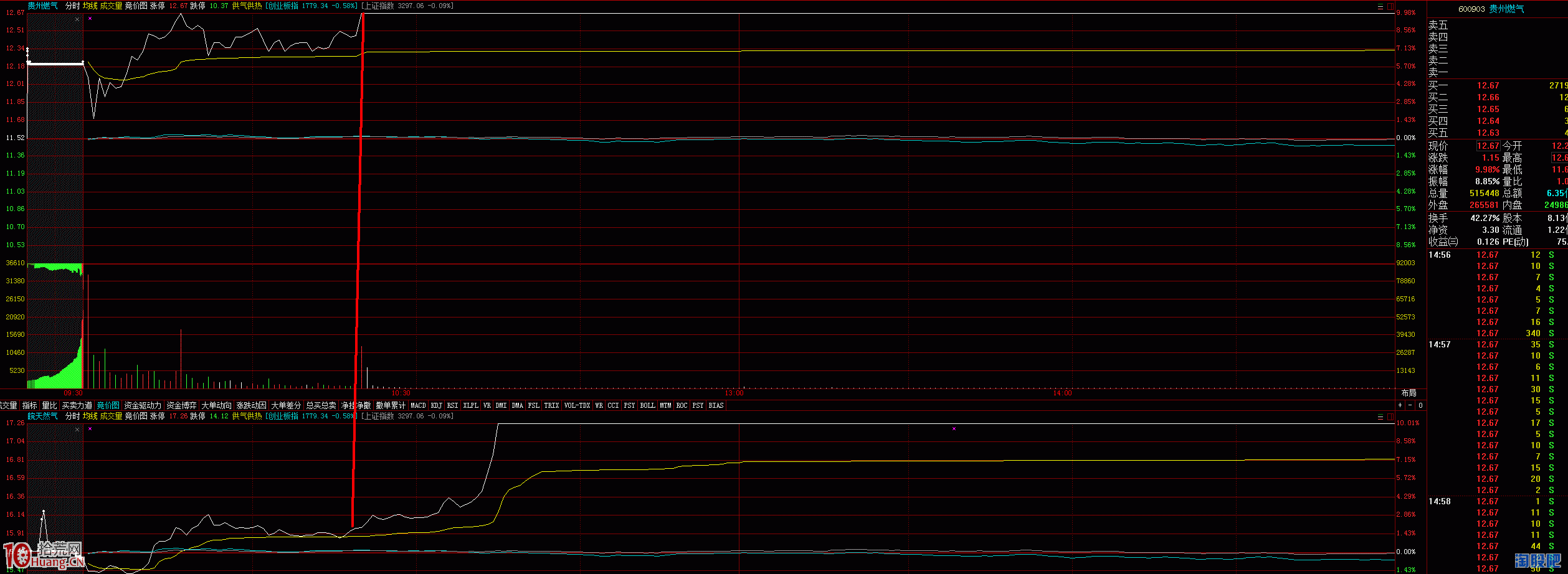Screen dimensions: 1568x574
Task: Click the 贵州燃气 stock name in top chart header
Action: point(42,6)
